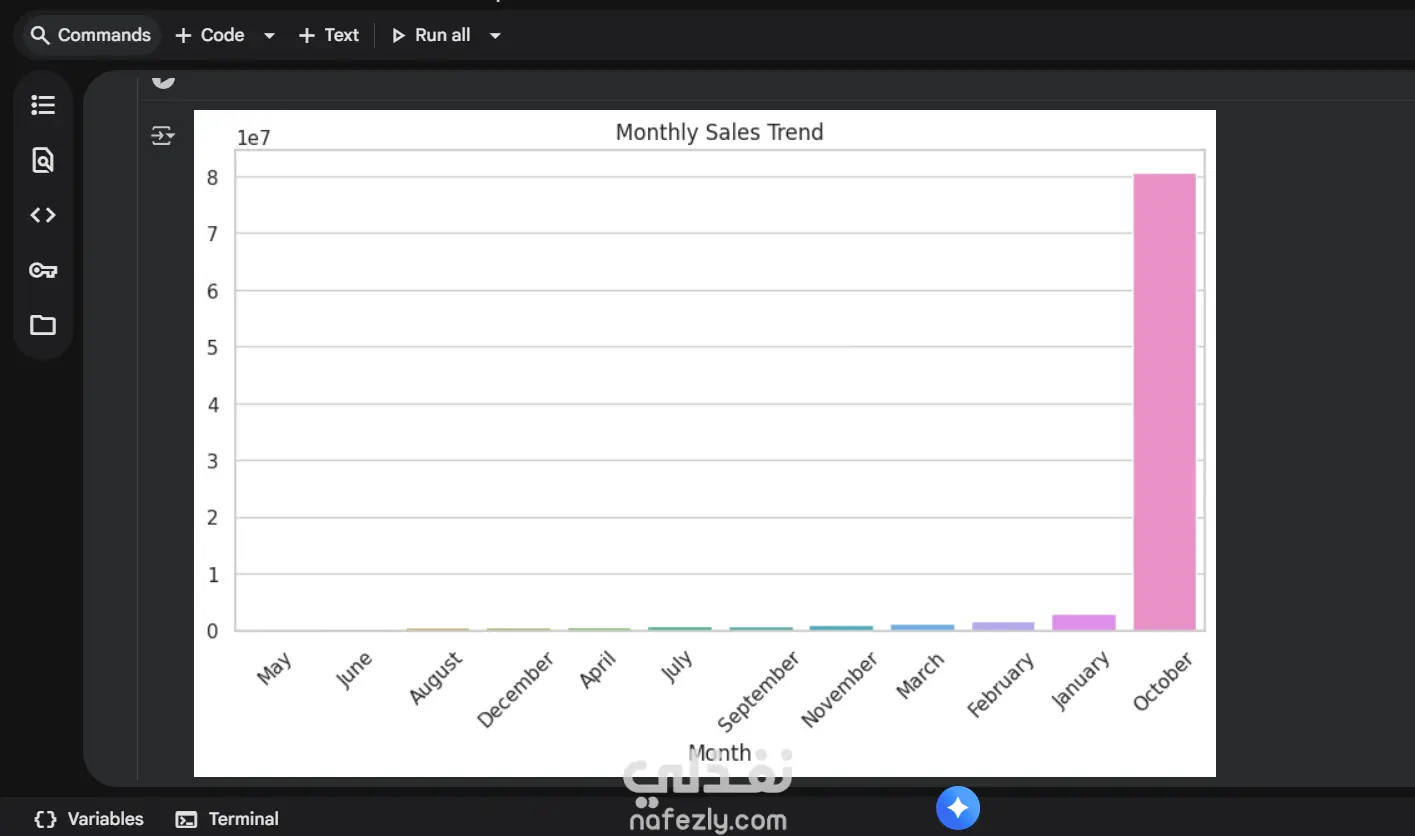Open Find and replace from the sidebar
1415x836 pixels.
click(43, 160)
